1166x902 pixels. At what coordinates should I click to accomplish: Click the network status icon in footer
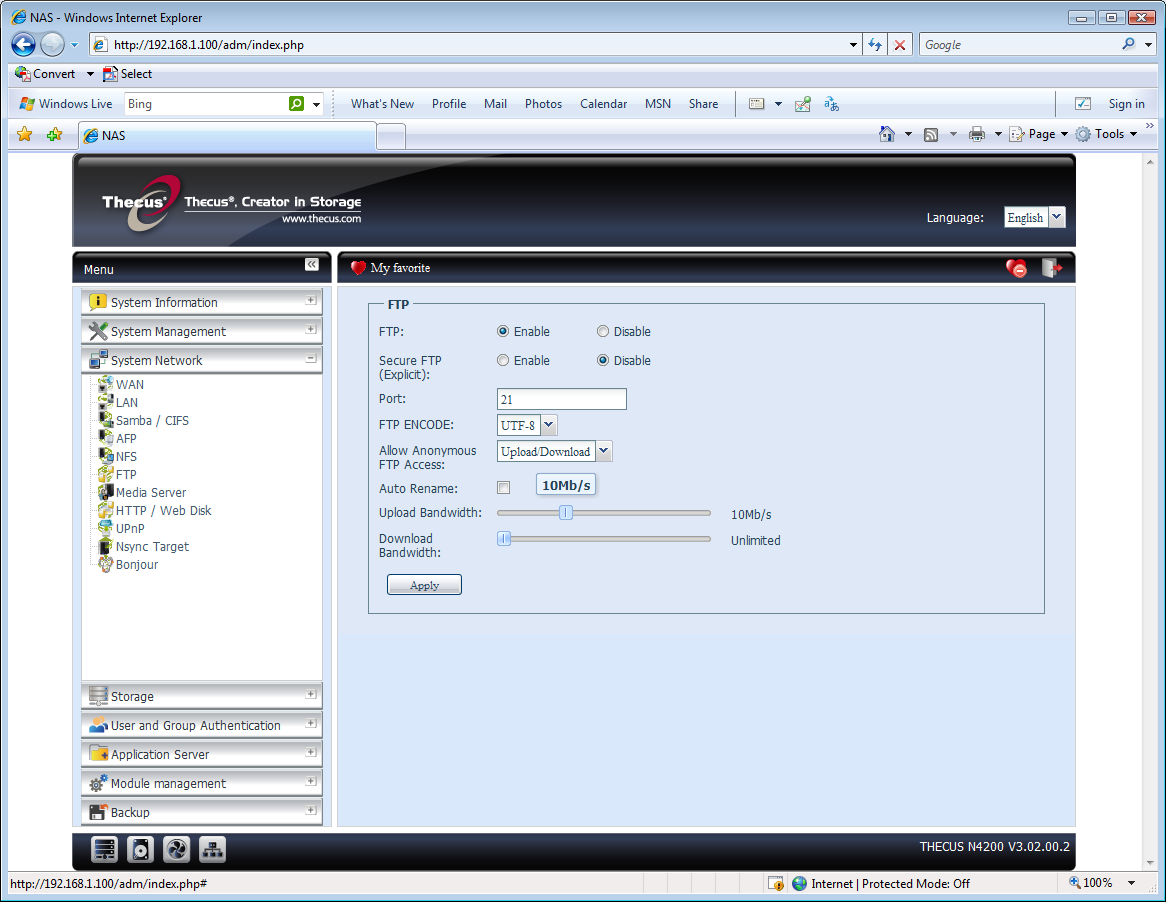pos(213,849)
